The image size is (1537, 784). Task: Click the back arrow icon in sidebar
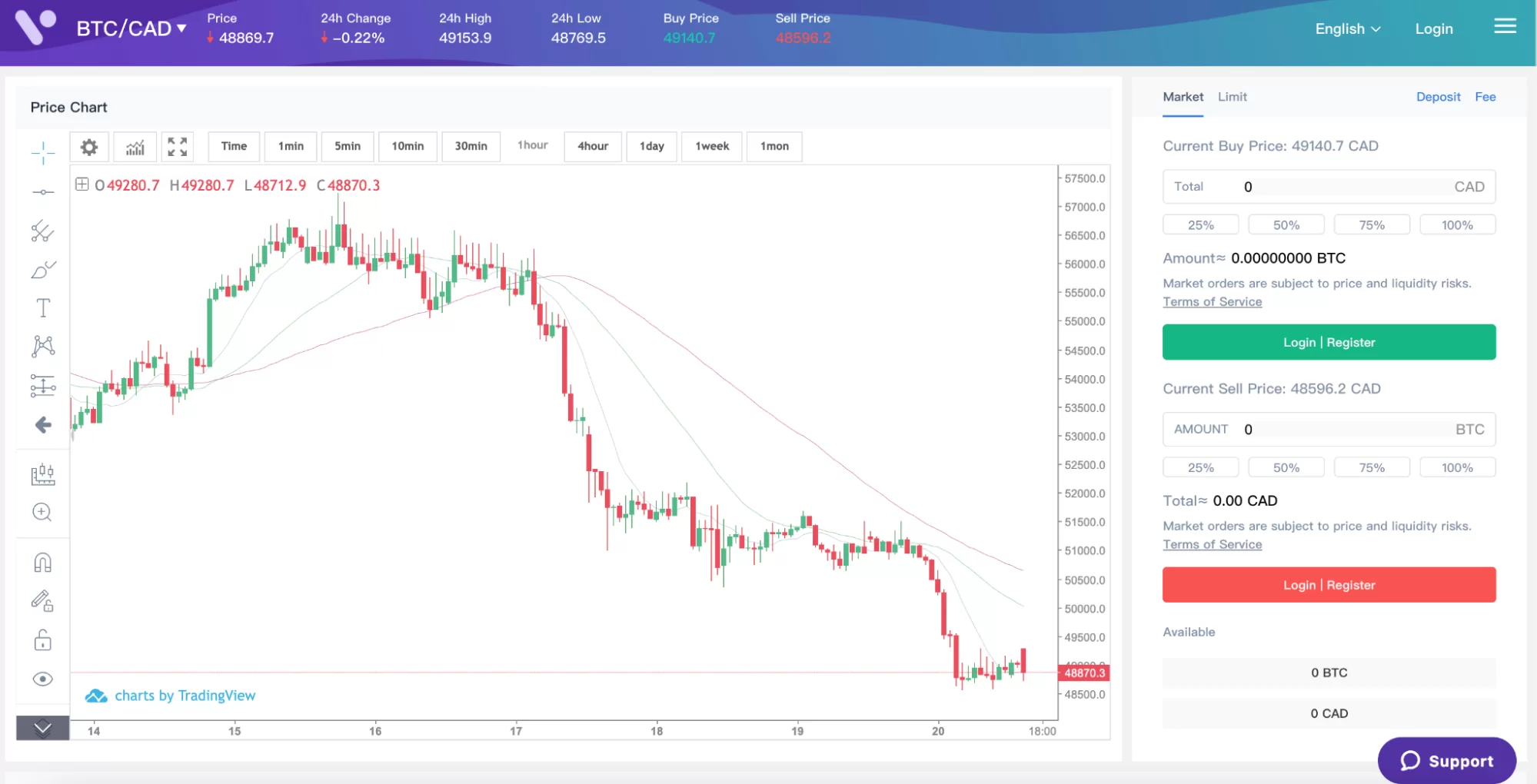43,425
